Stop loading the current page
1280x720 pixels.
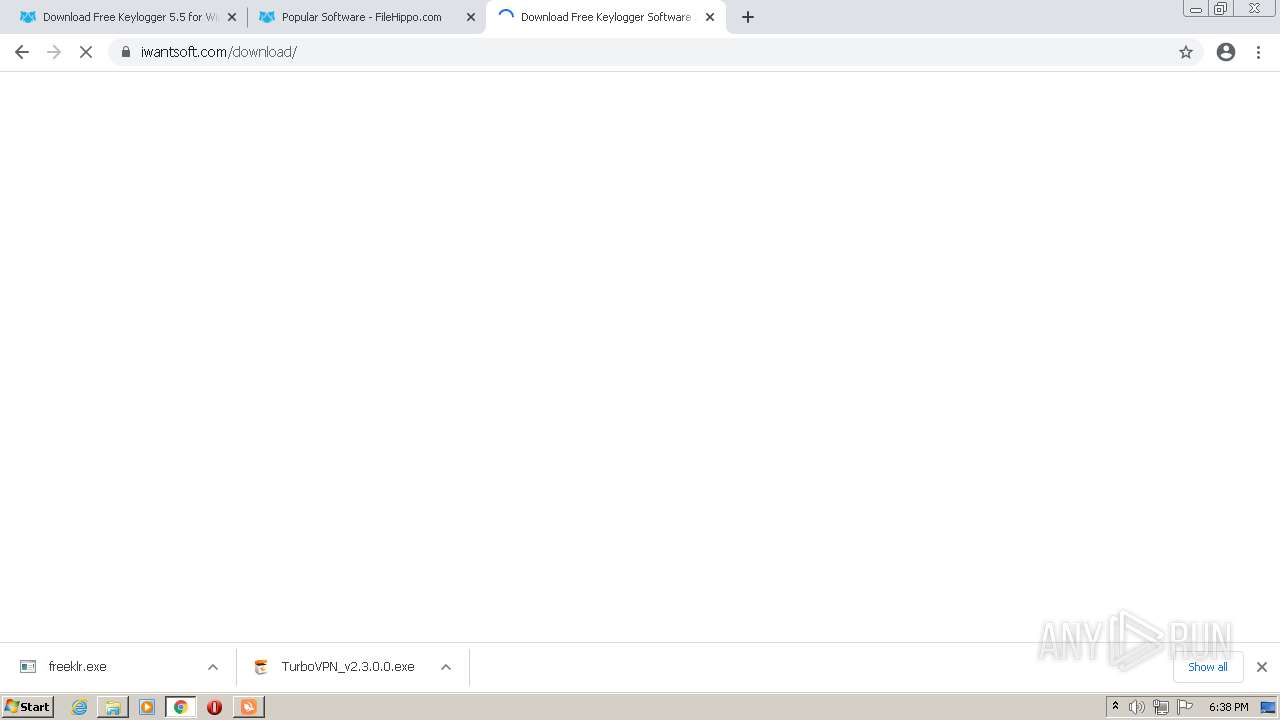click(86, 52)
